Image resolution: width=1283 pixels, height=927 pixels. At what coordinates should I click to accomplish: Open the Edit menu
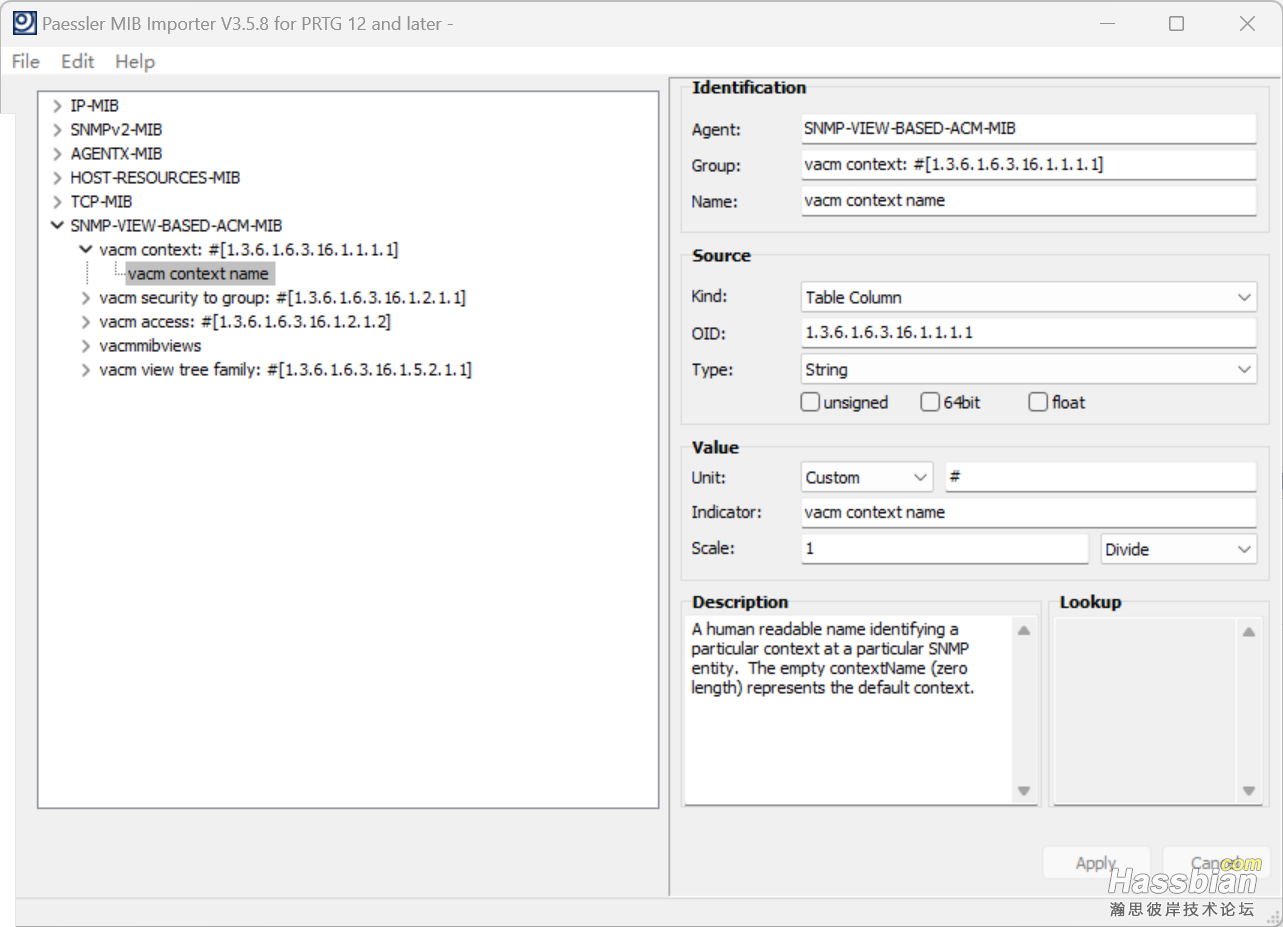click(x=77, y=61)
